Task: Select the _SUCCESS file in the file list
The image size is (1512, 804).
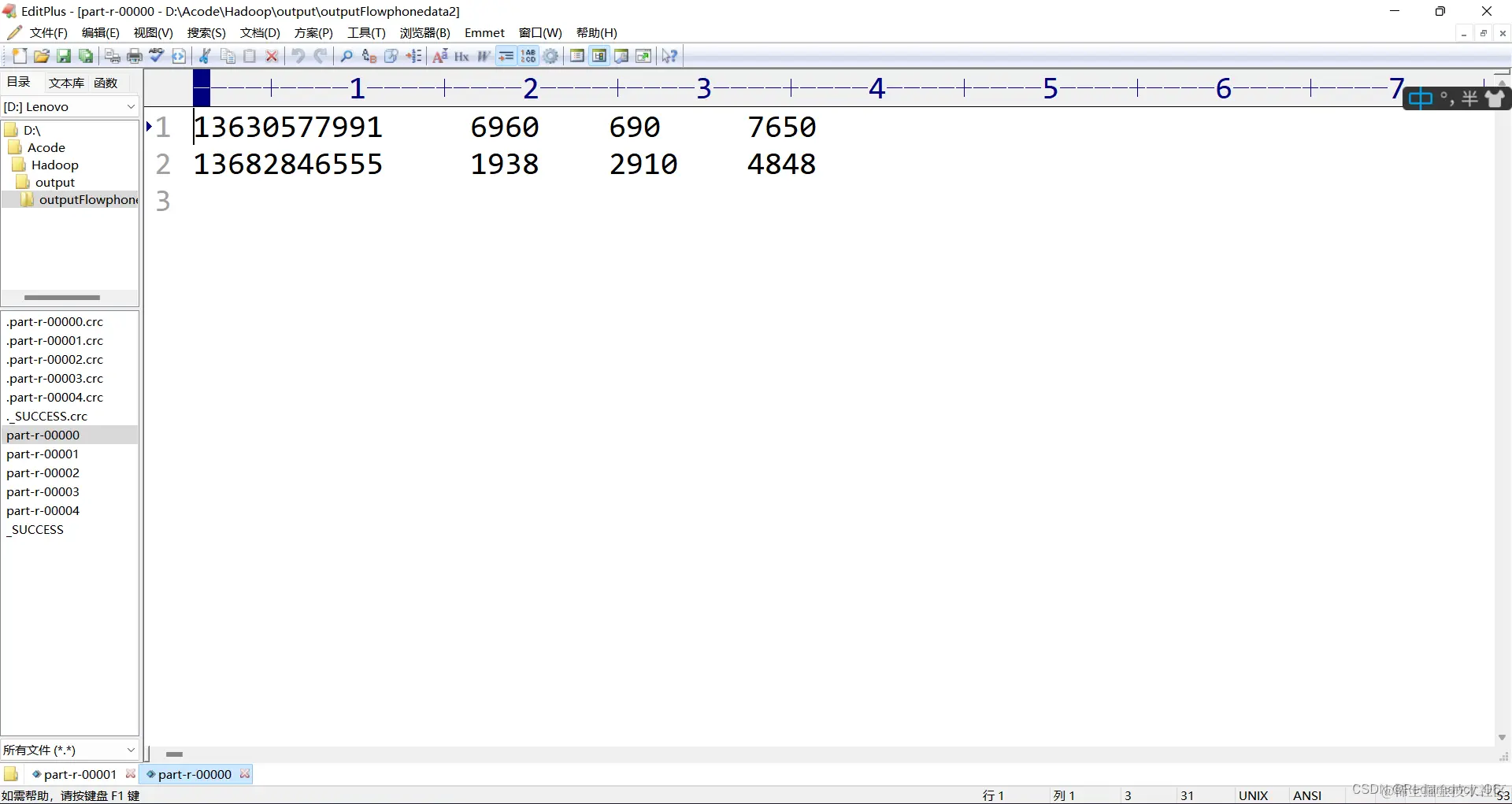Action: click(x=35, y=529)
